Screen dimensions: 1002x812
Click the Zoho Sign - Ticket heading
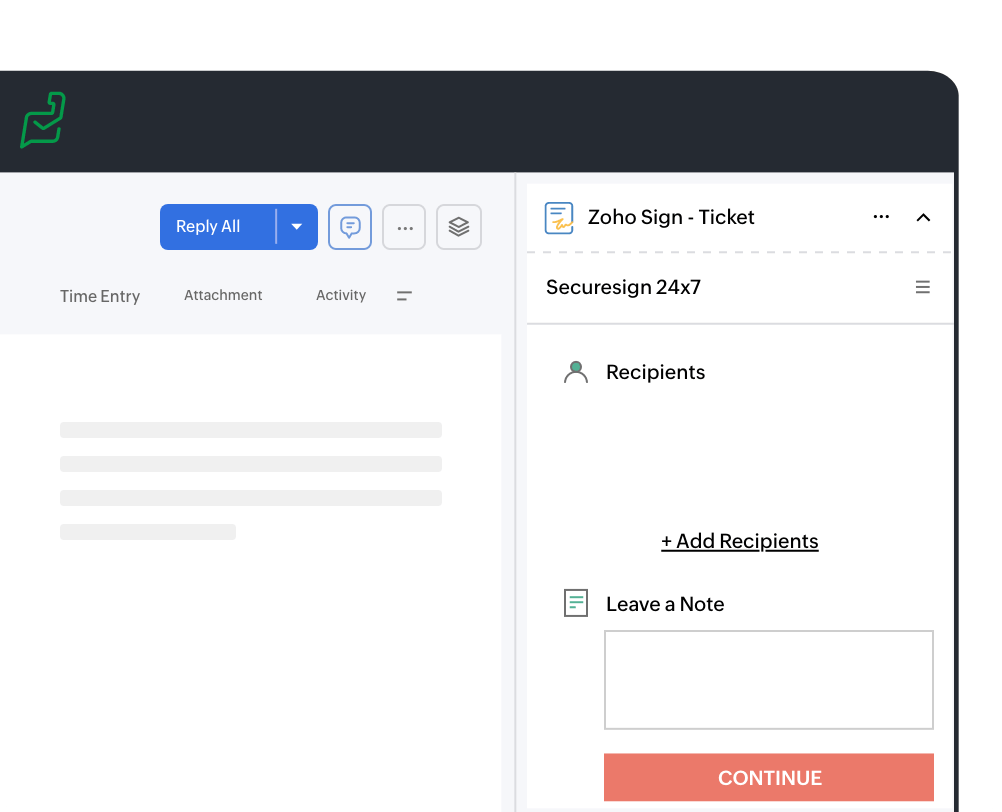tap(671, 217)
